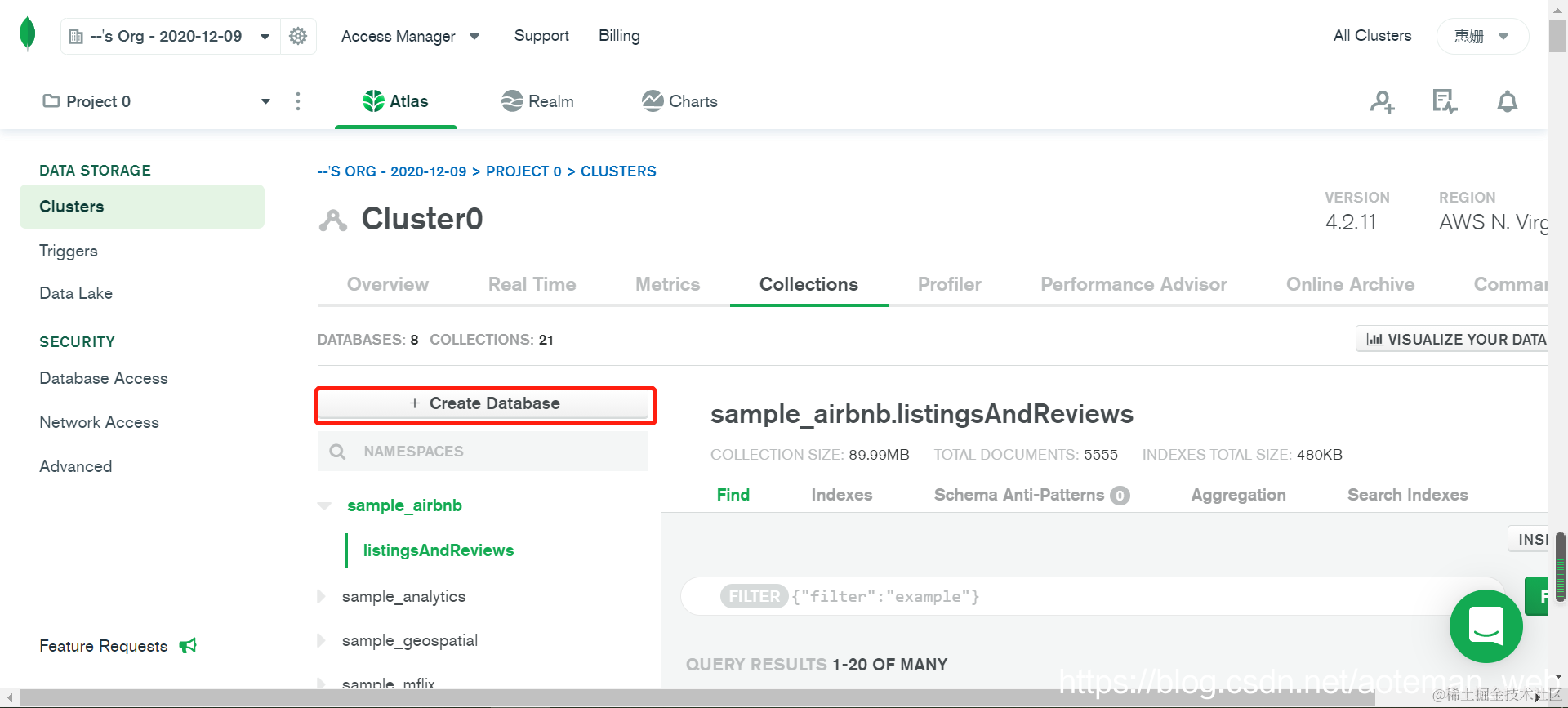Click the Feature Requests megaphone icon
The width and height of the screenshot is (1568, 708).
pyautogui.click(x=188, y=646)
